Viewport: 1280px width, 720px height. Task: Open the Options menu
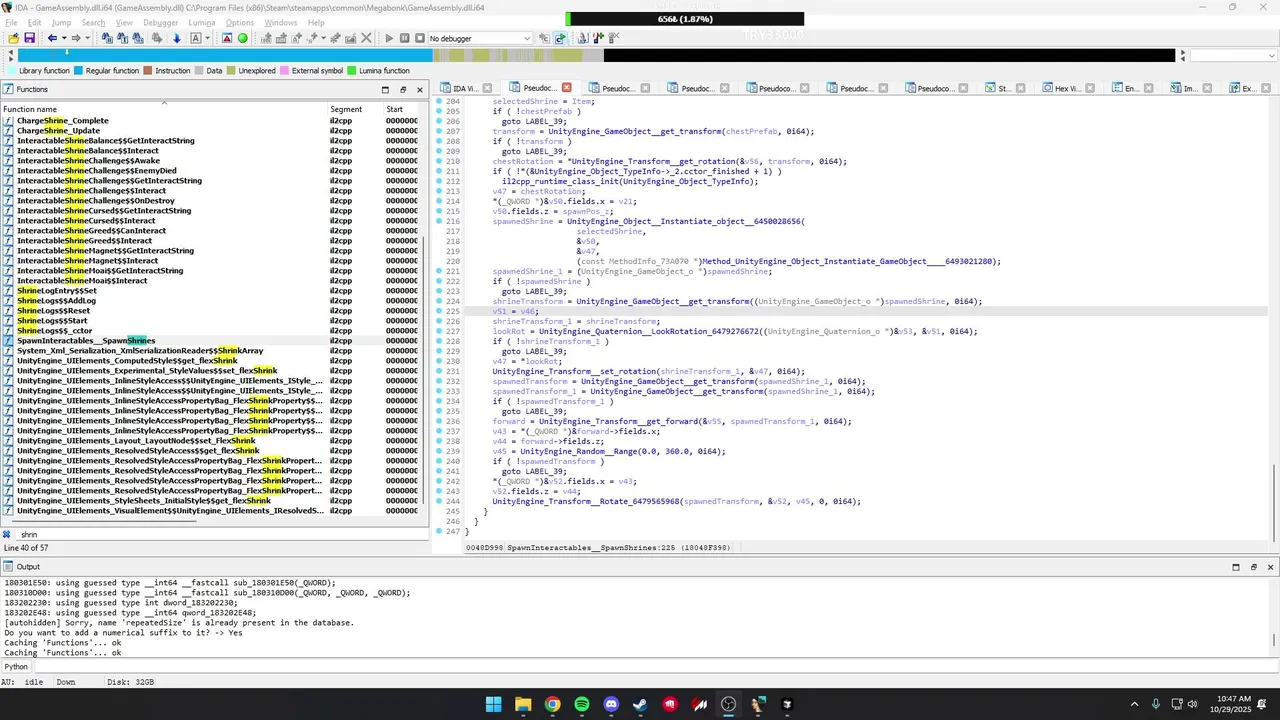240,22
